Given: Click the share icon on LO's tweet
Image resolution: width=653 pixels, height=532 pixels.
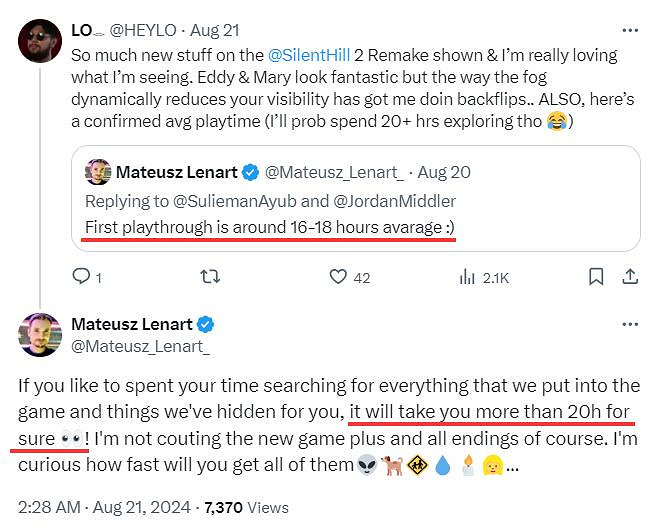Looking at the screenshot, I should coord(630,276).
